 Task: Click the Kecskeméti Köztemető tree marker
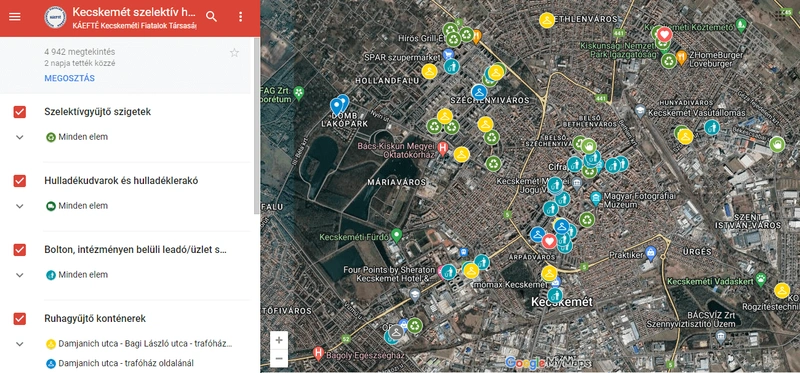tap(741, 24)
